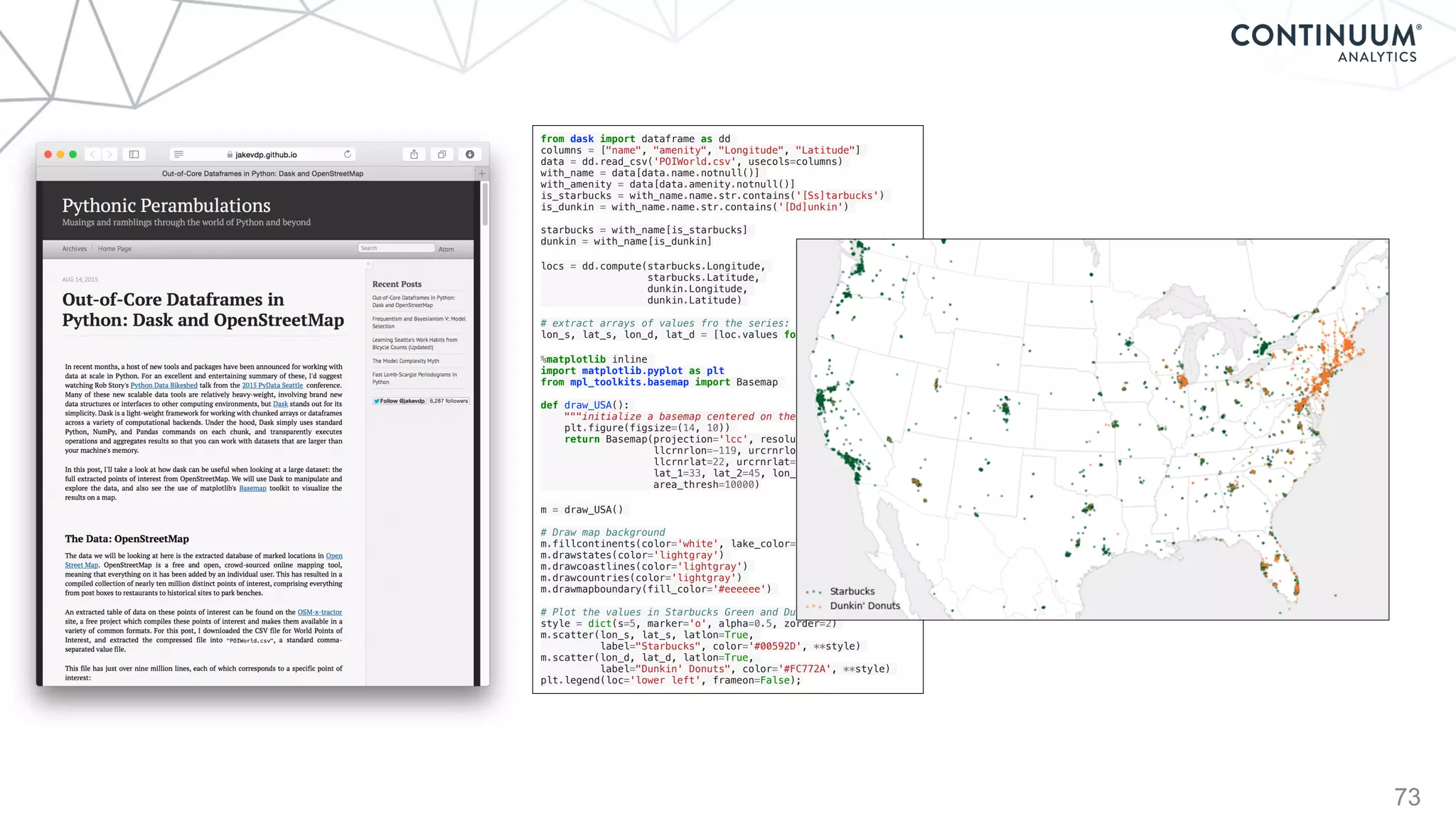The image size is (1456, 819).
Task: Open the Atom feed link
Action: point(446,250)
